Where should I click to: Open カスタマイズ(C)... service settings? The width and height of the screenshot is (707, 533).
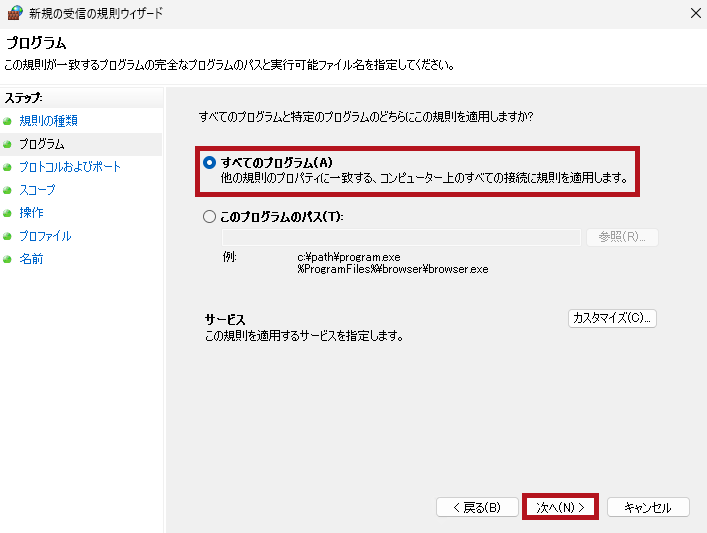(x=612, y=318)
